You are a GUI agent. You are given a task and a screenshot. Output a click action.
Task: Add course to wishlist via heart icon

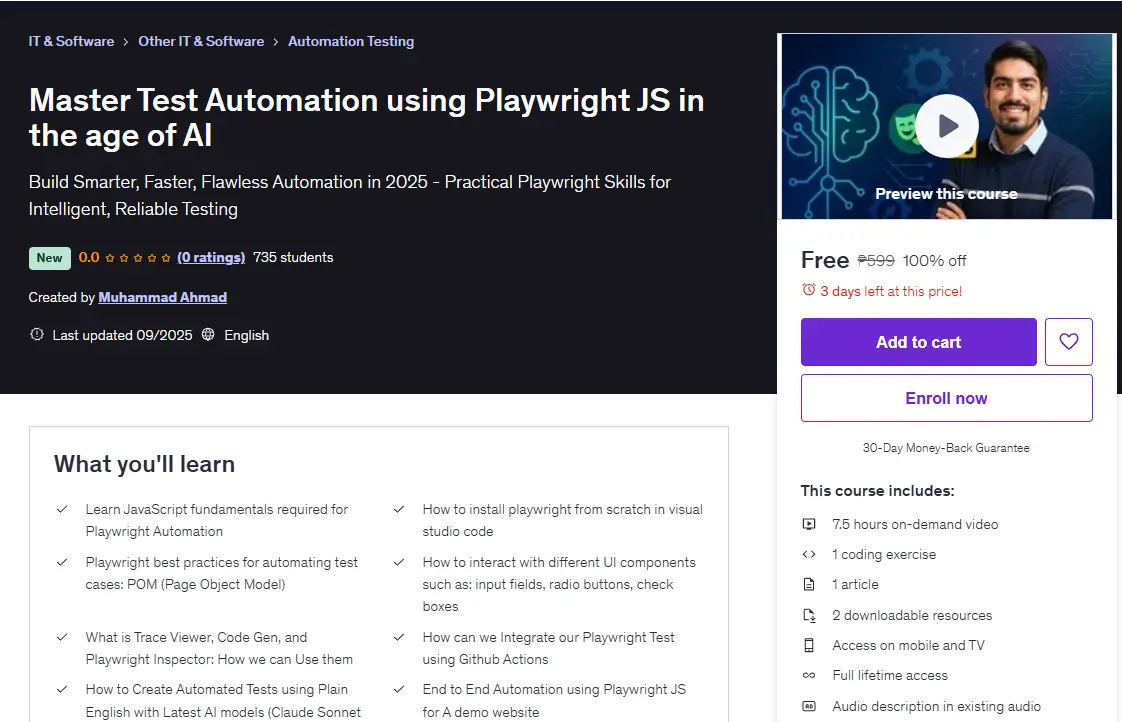coord(1068,342)
